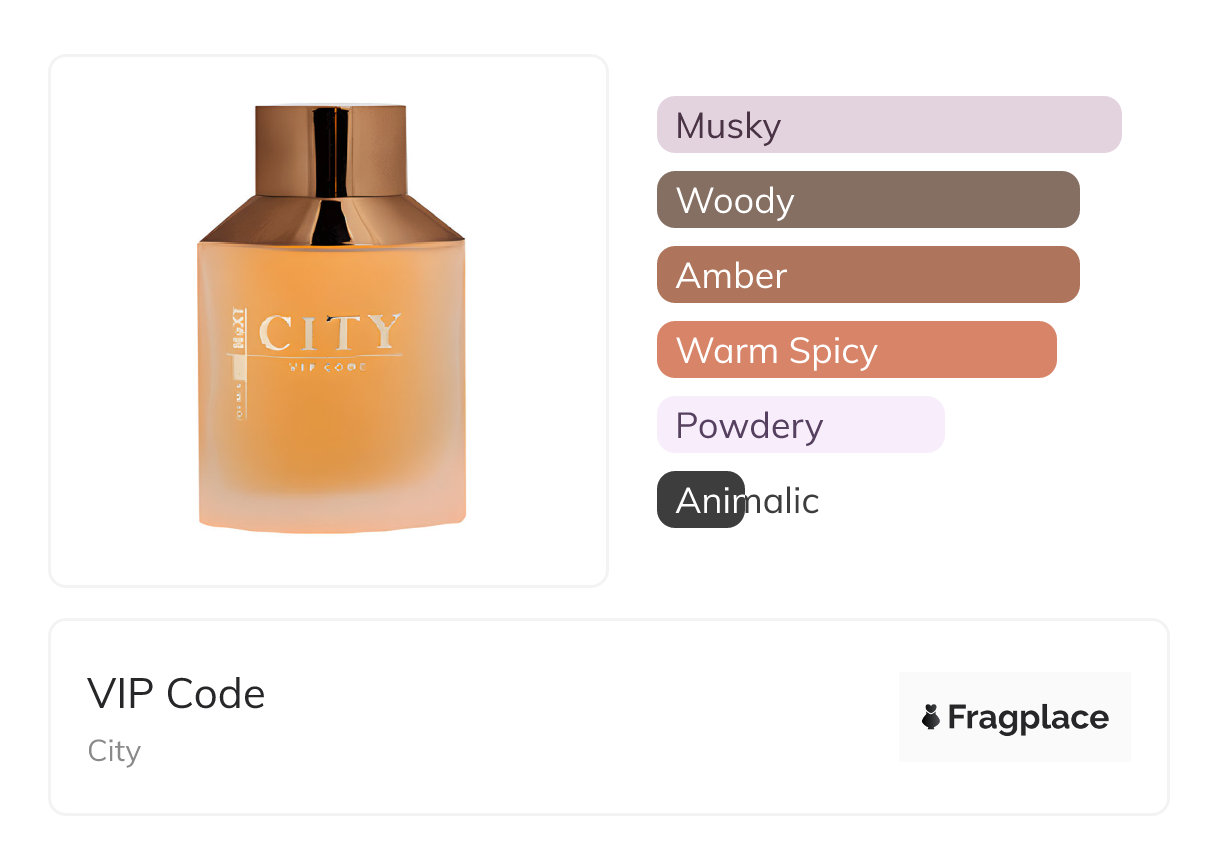Image resolution: width=1218 pixels, height=864 pixels.
Task: Click the Woody accord bar
Action: point(867,200)
